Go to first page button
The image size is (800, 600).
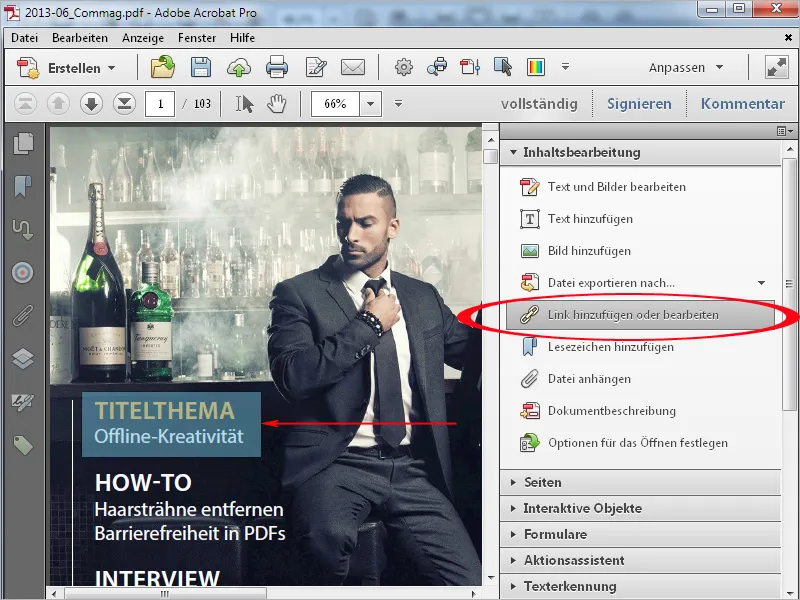(x=25, y=104)
